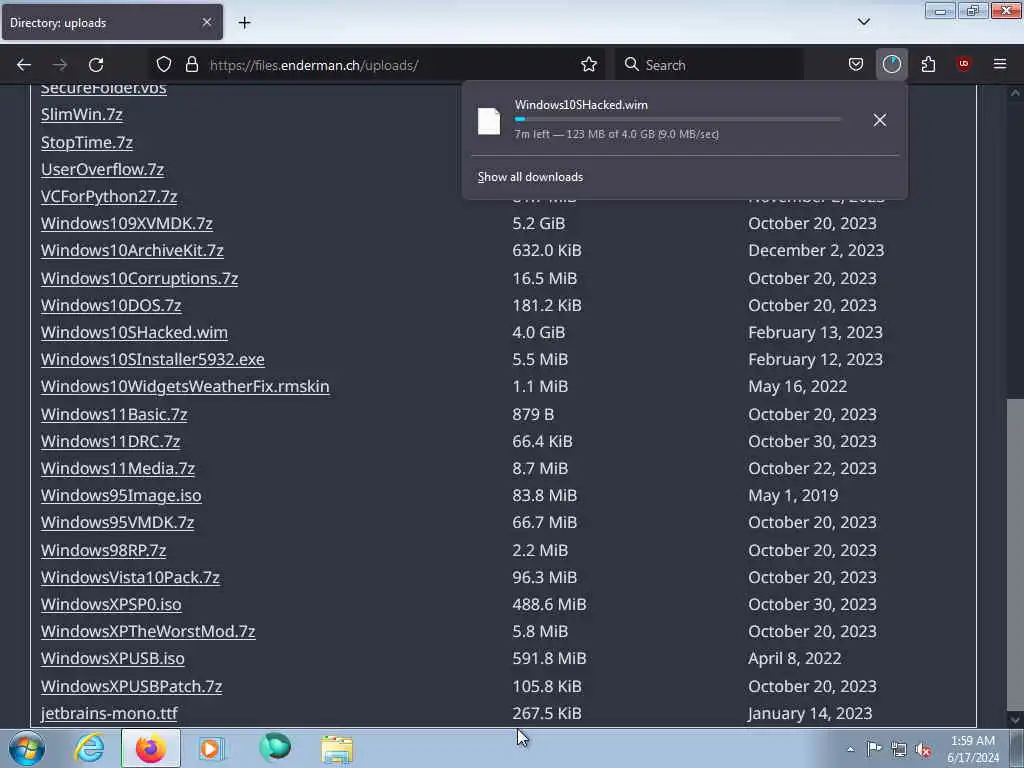Open the green globe taskbar application
This screenshot has height=768, width=1024.
pos(275,747)
